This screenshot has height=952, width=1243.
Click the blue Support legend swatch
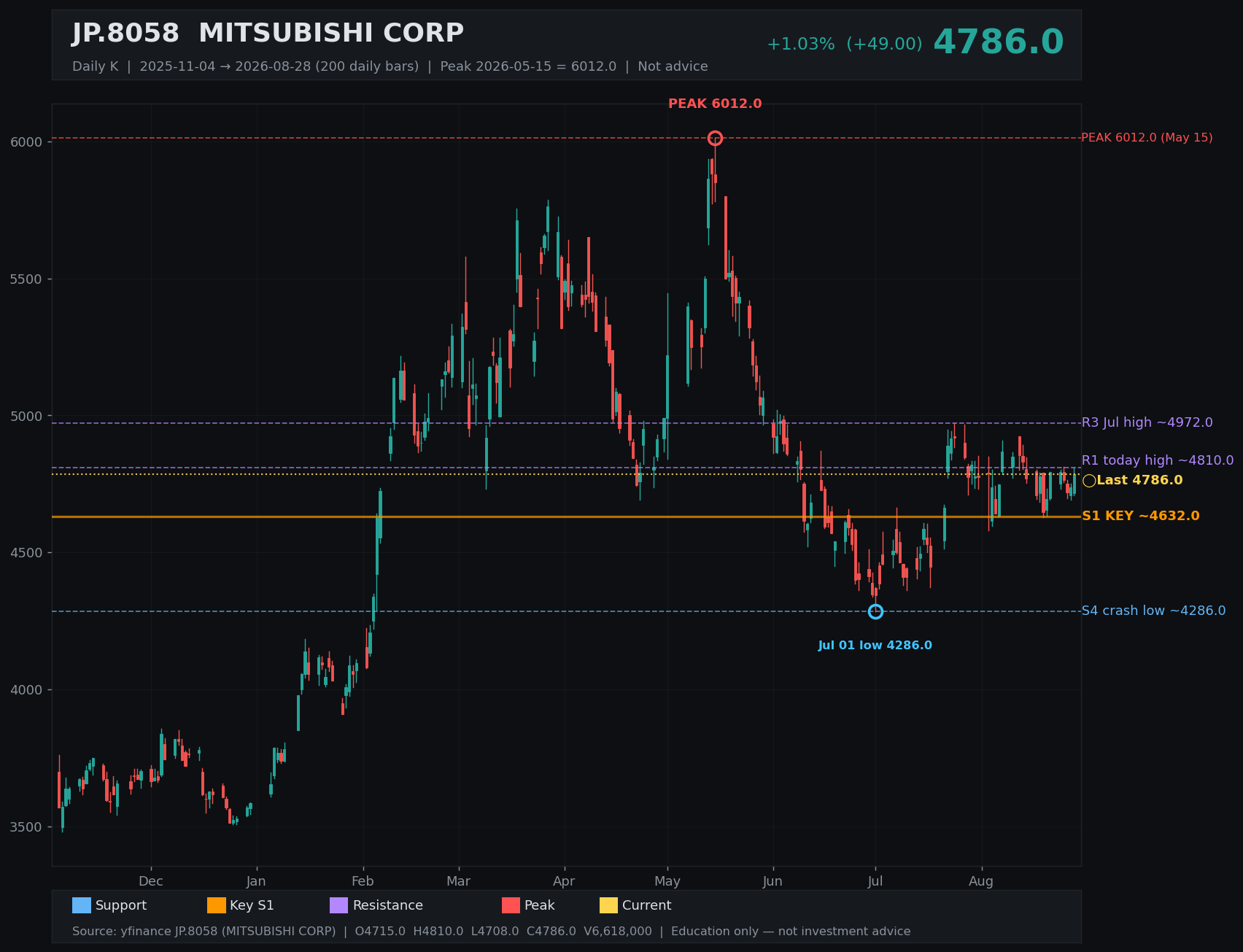82,905
